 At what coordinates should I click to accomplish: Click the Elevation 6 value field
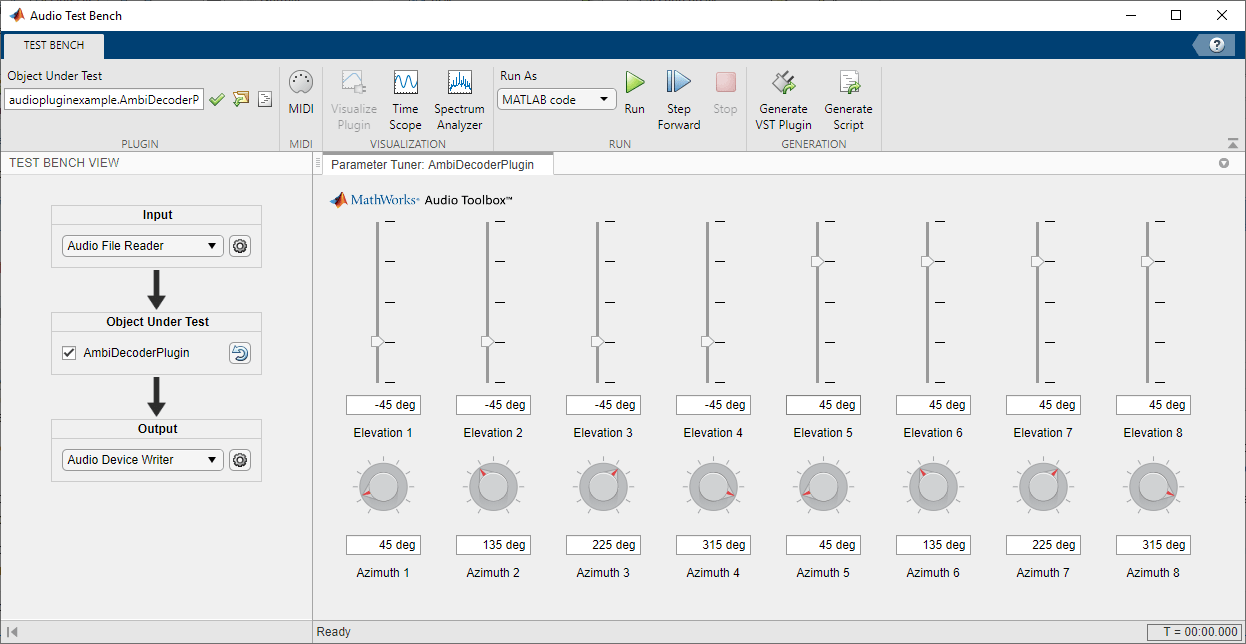(x=933, y=405)
